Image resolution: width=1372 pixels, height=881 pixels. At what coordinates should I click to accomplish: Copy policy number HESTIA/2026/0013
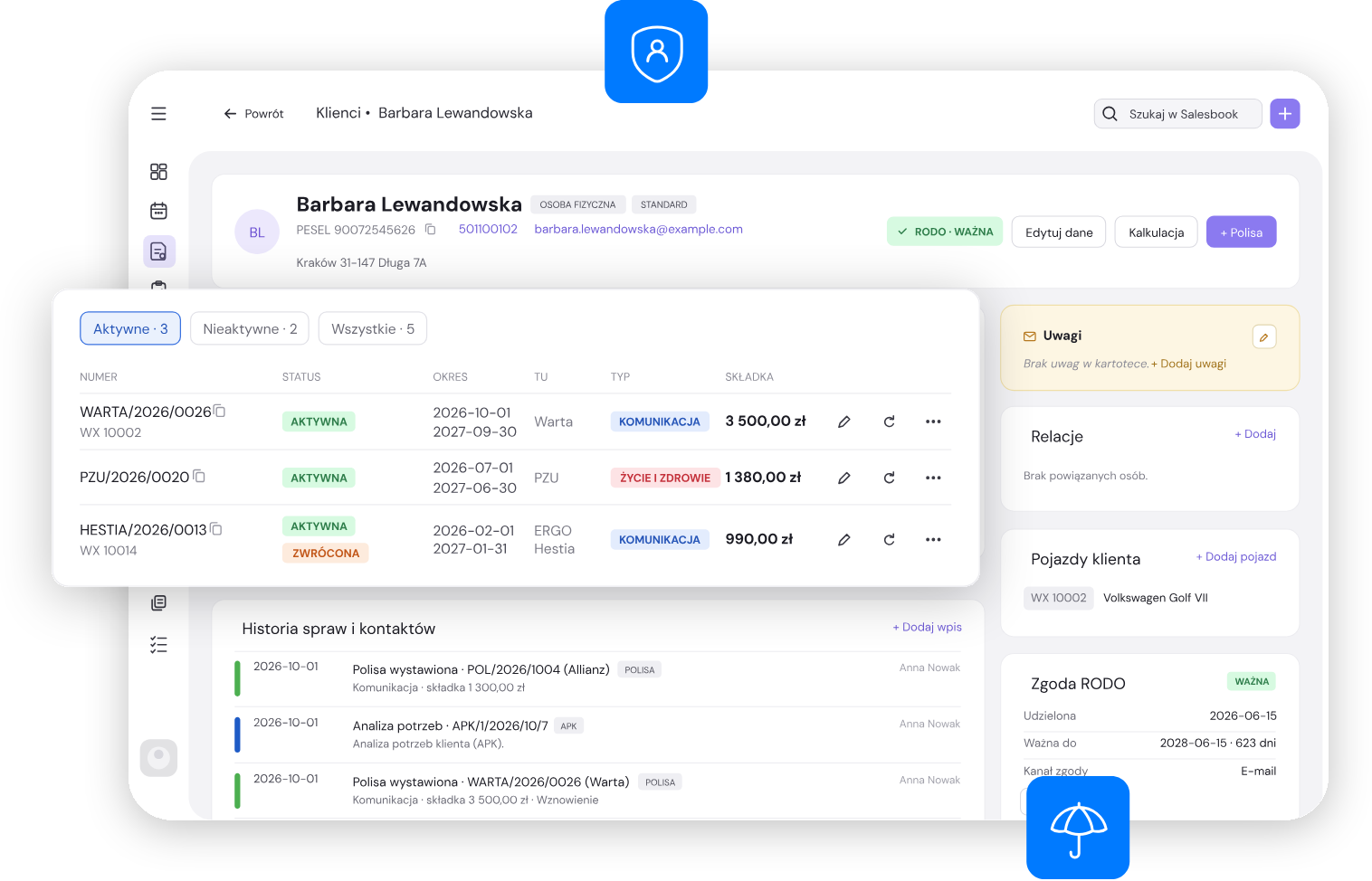coord(216,529)
